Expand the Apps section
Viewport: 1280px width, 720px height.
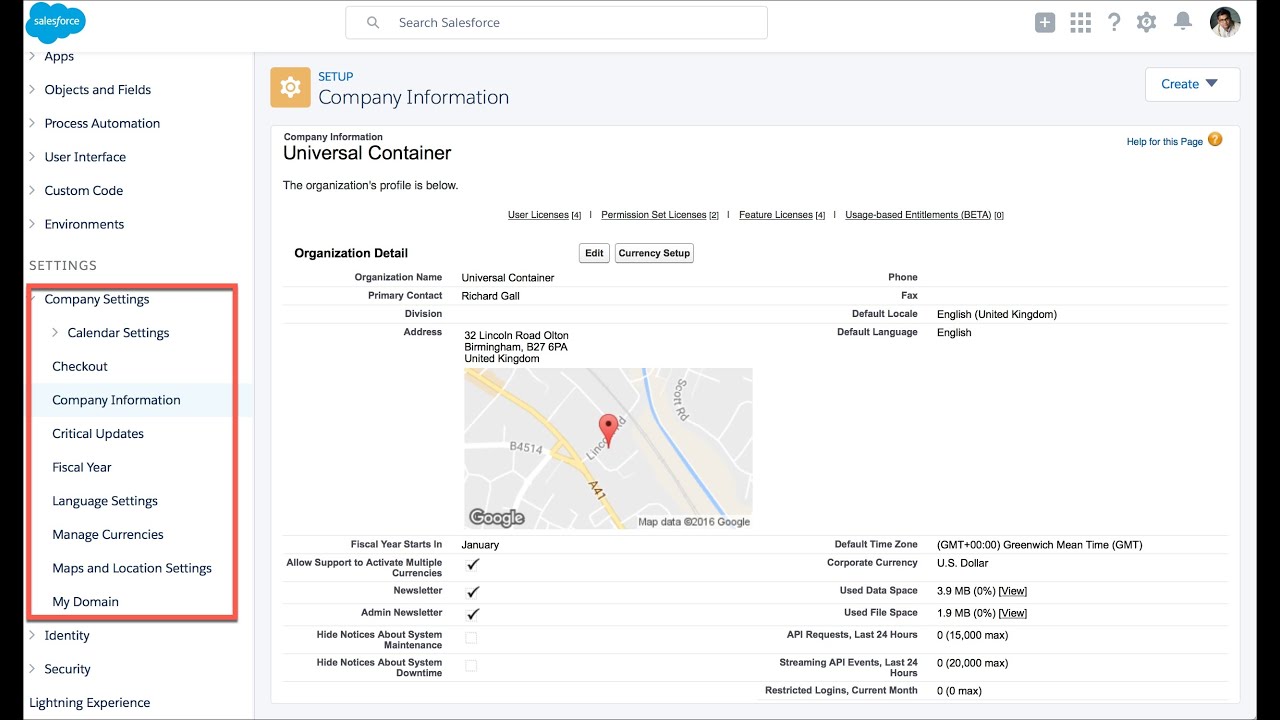tap(33, 56)
